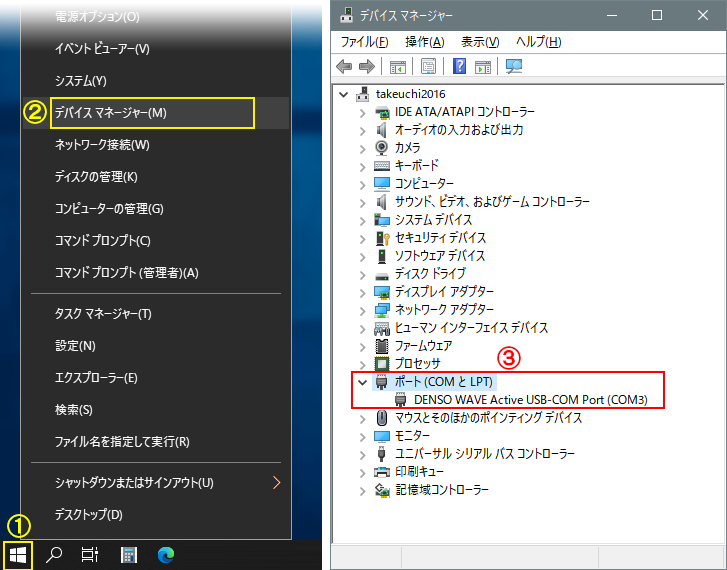Click the Windows Start button
The width and height of the screenshot is (727, 570).
click(16, 554)
